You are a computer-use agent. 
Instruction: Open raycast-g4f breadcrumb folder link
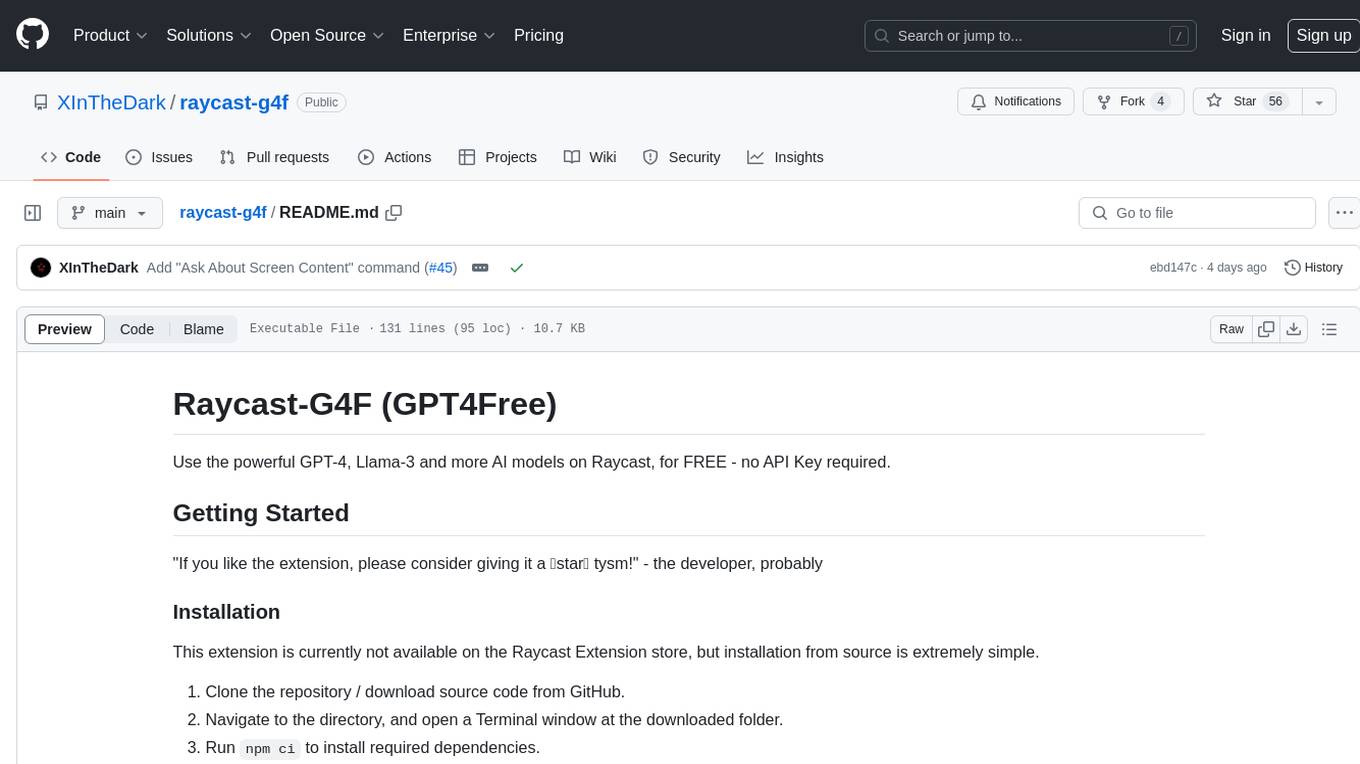[223, 213]
